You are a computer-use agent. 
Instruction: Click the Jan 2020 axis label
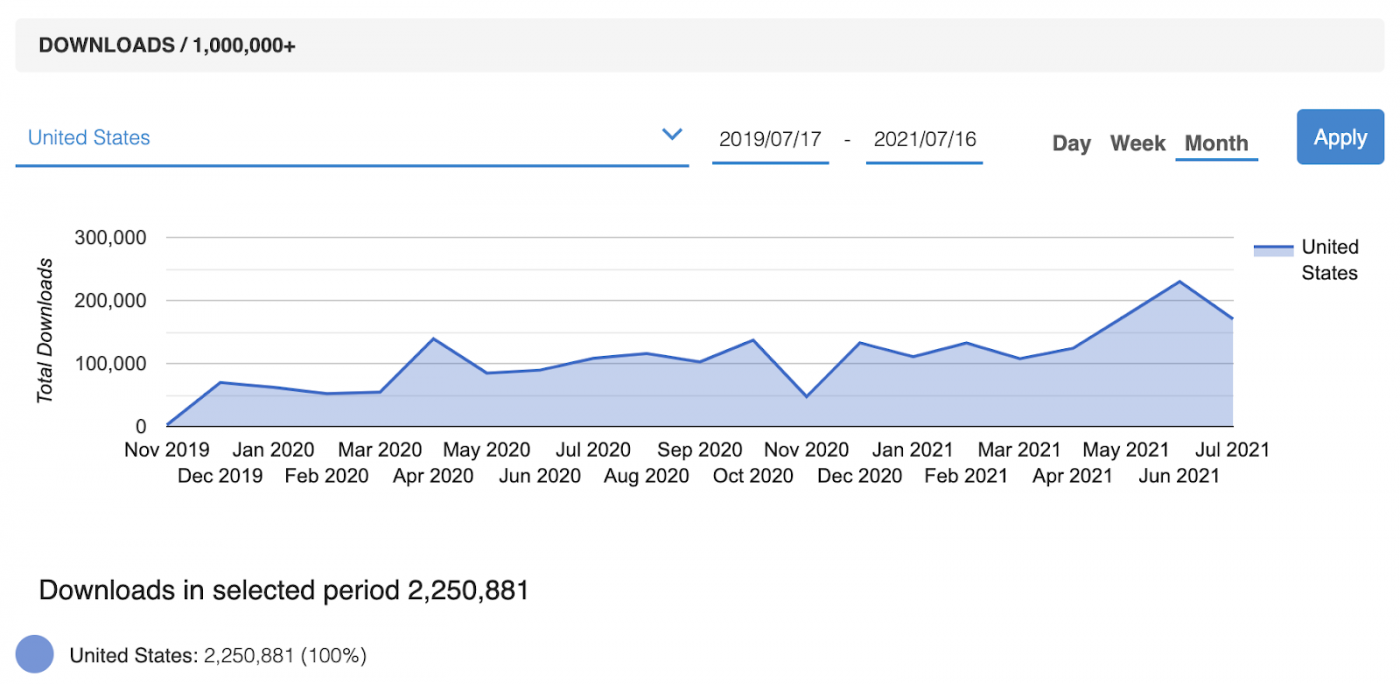coord(273,450)
